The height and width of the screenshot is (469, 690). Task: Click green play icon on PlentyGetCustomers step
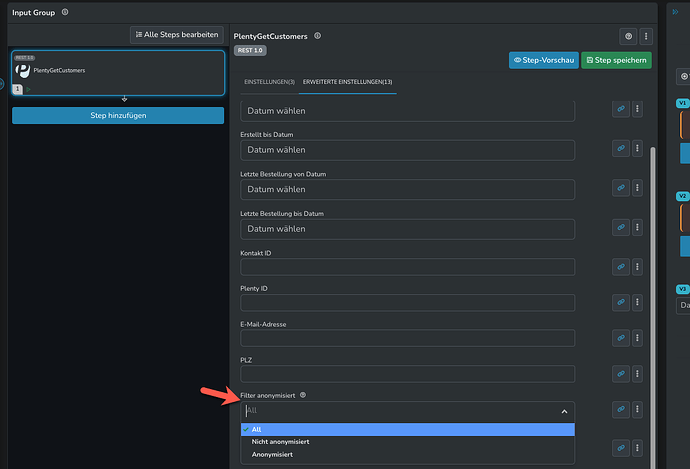click(29, 89)
